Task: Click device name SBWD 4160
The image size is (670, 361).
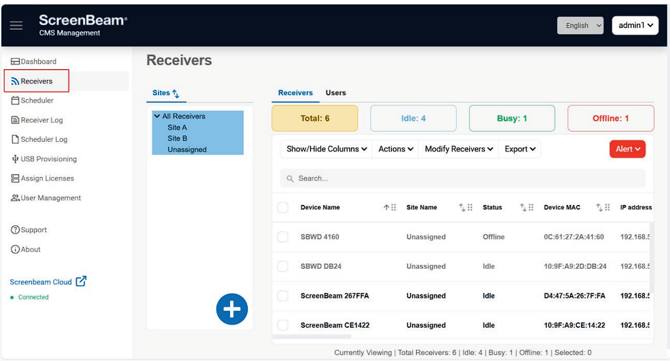Action: pyautogui.click(x=320, y=237)
